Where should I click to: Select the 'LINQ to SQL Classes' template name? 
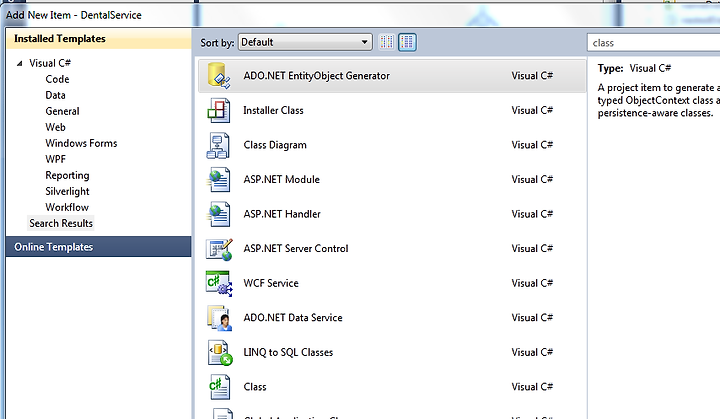(288, 352)
